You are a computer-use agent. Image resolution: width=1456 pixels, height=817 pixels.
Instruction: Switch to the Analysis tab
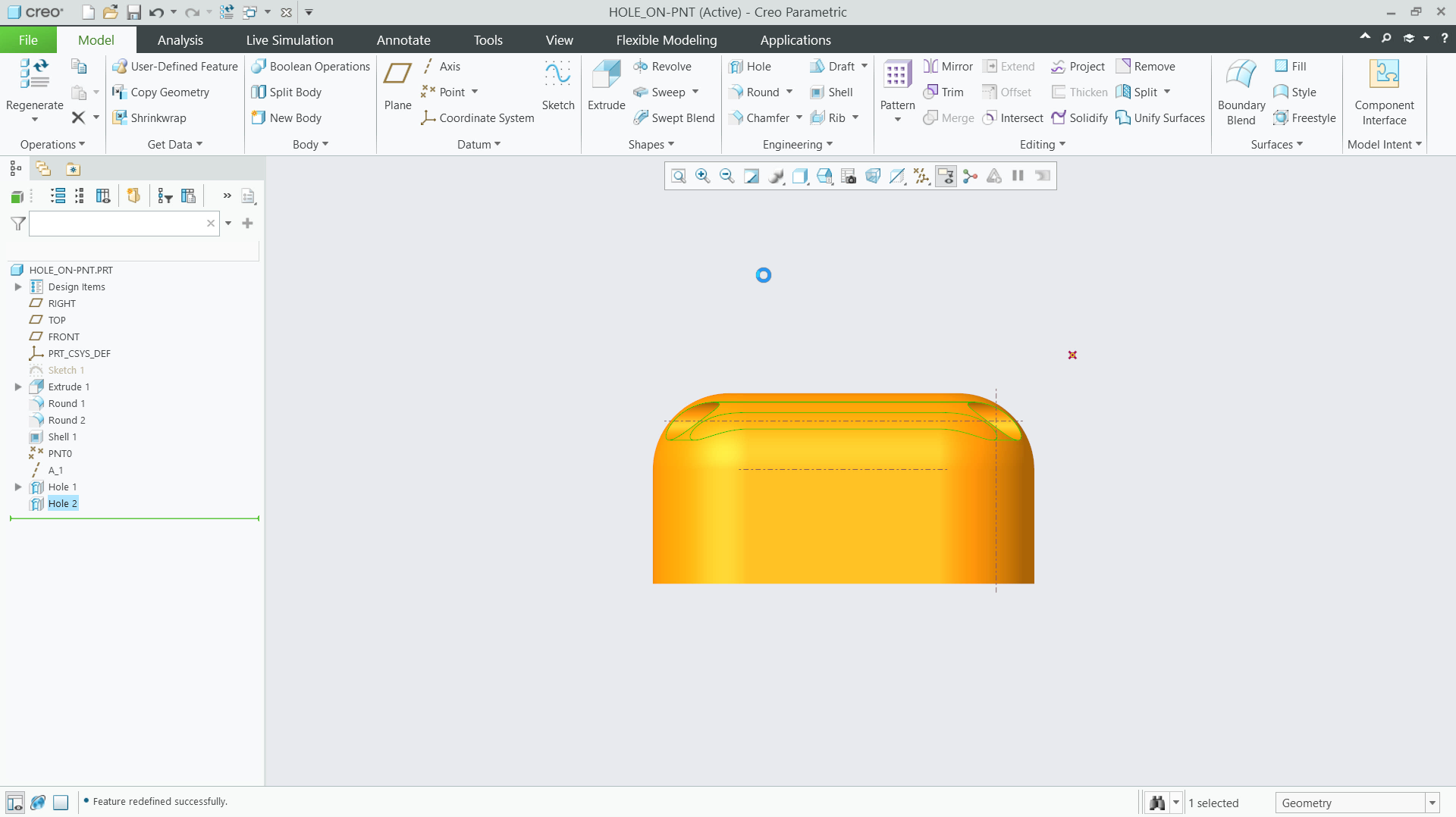[x=180, y=40]
